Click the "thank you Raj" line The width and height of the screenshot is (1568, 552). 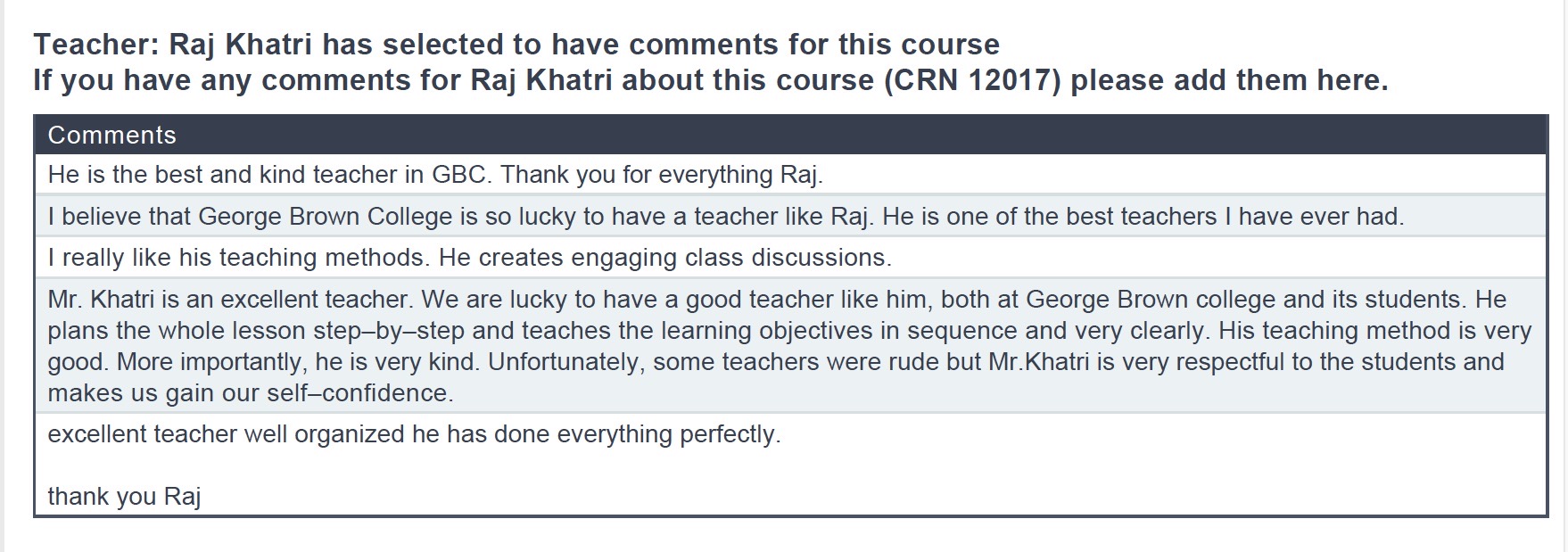[124, 496]
